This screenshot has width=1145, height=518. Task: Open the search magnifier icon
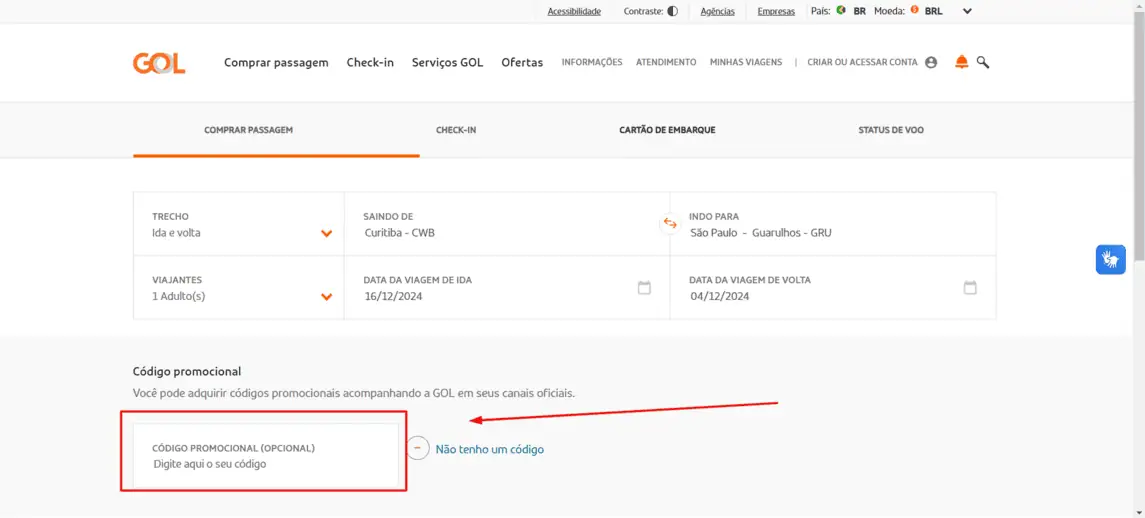coord(983,63)
